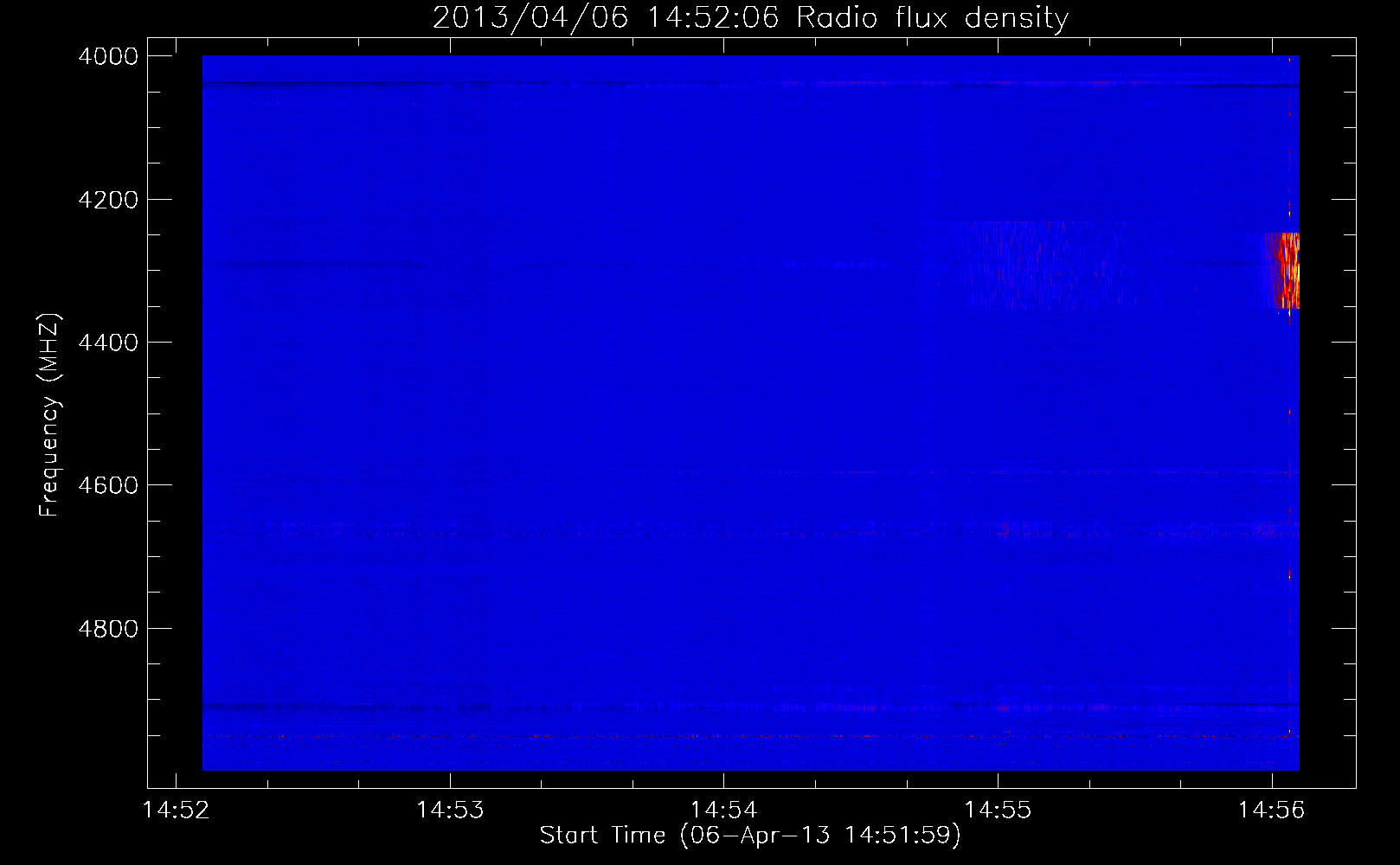This screenshot has width=1400, height=865.
Task: Click the 14:55 time tick label
Action: point(998,811)
